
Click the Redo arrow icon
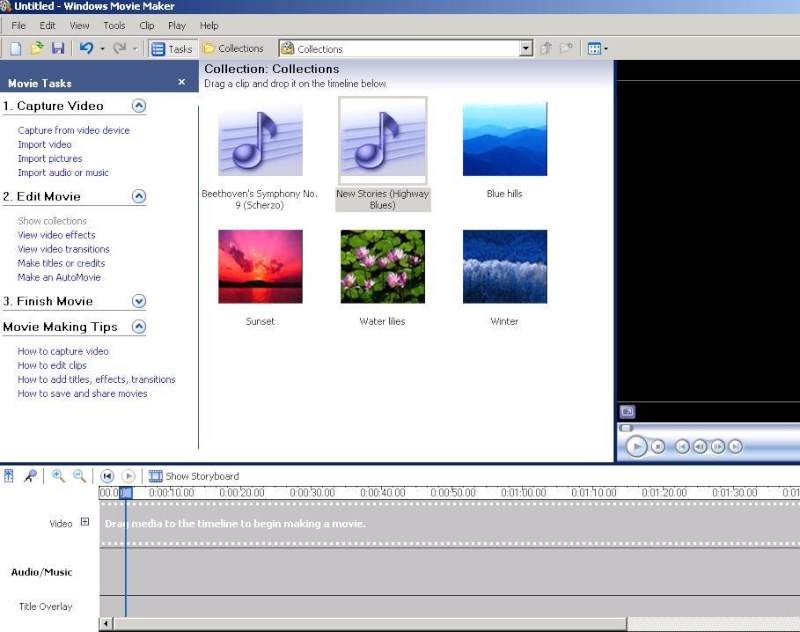[x=119, y=48]
